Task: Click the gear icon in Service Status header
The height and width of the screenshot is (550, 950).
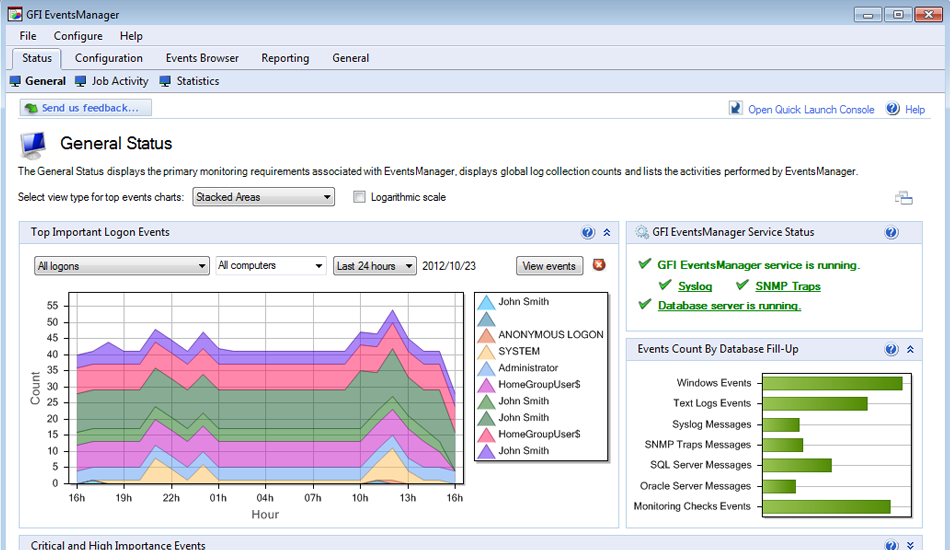Action: 642,232
